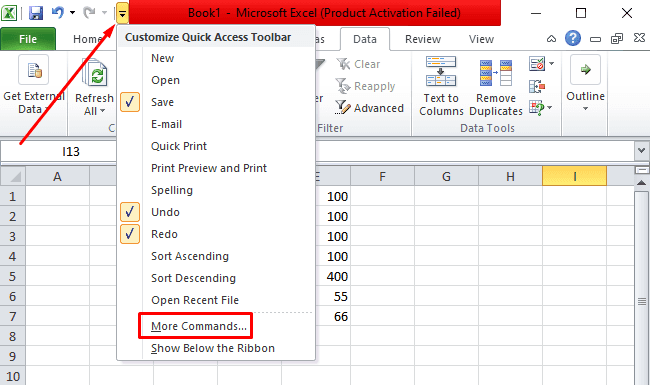Enable Quick Print in the menu

(216, 146)
